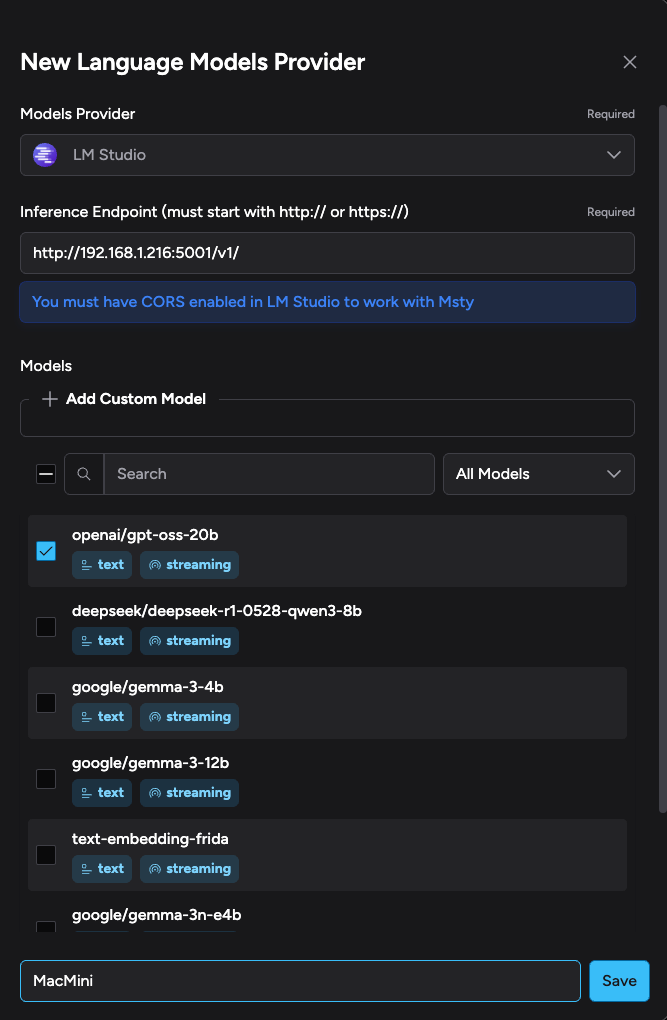Click the streaming tag on google/gemma-3-12b
Viewport: 667px width, 1020px height.
click(189, 793)
